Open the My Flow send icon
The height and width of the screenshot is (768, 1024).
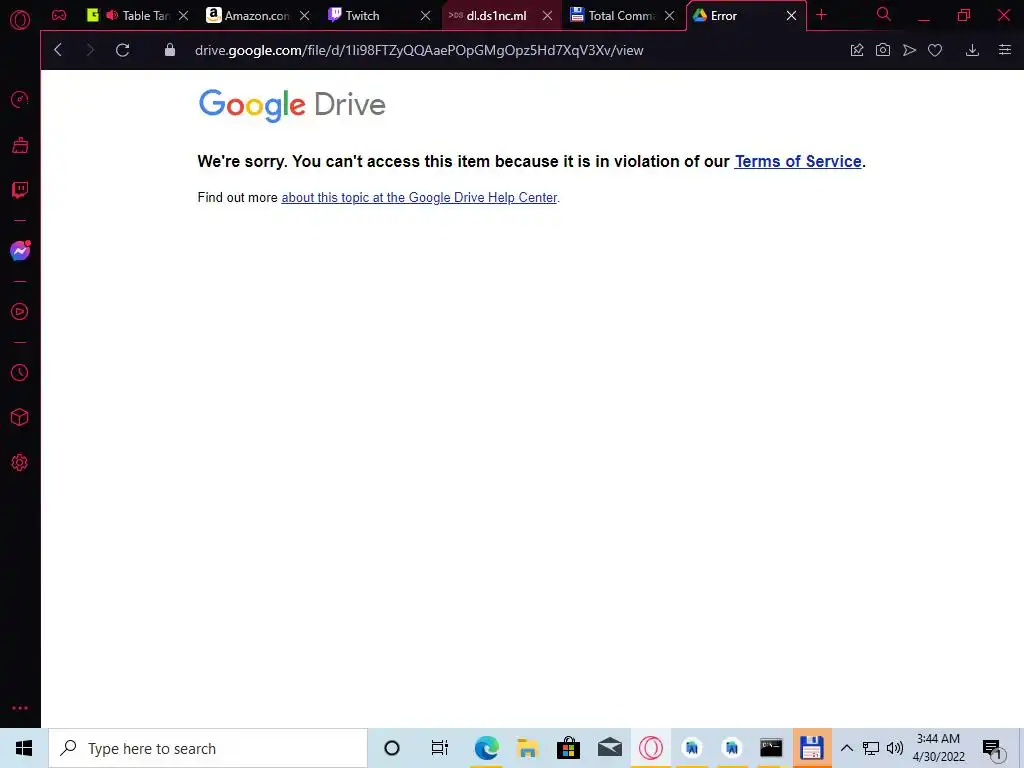pyautogui.click(x=909, y=50)
